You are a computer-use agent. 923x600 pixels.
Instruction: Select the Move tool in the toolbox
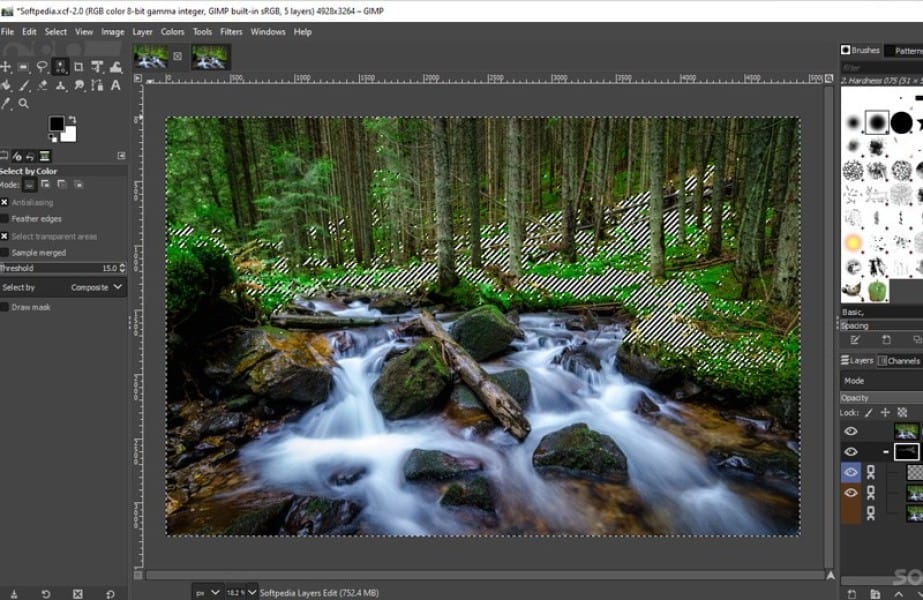pos(7,67)
